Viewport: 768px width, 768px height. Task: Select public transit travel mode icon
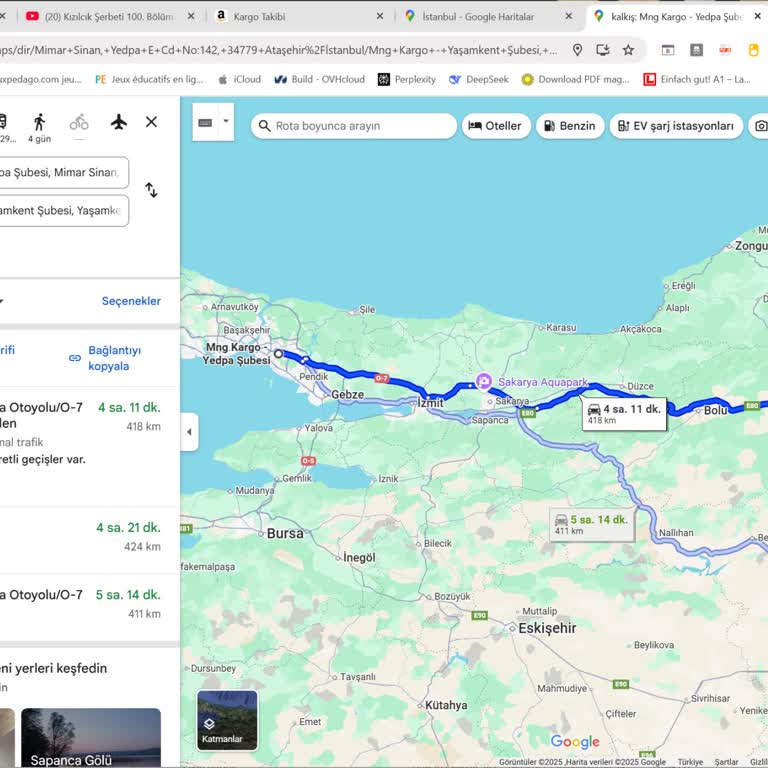tap(3, 121)
